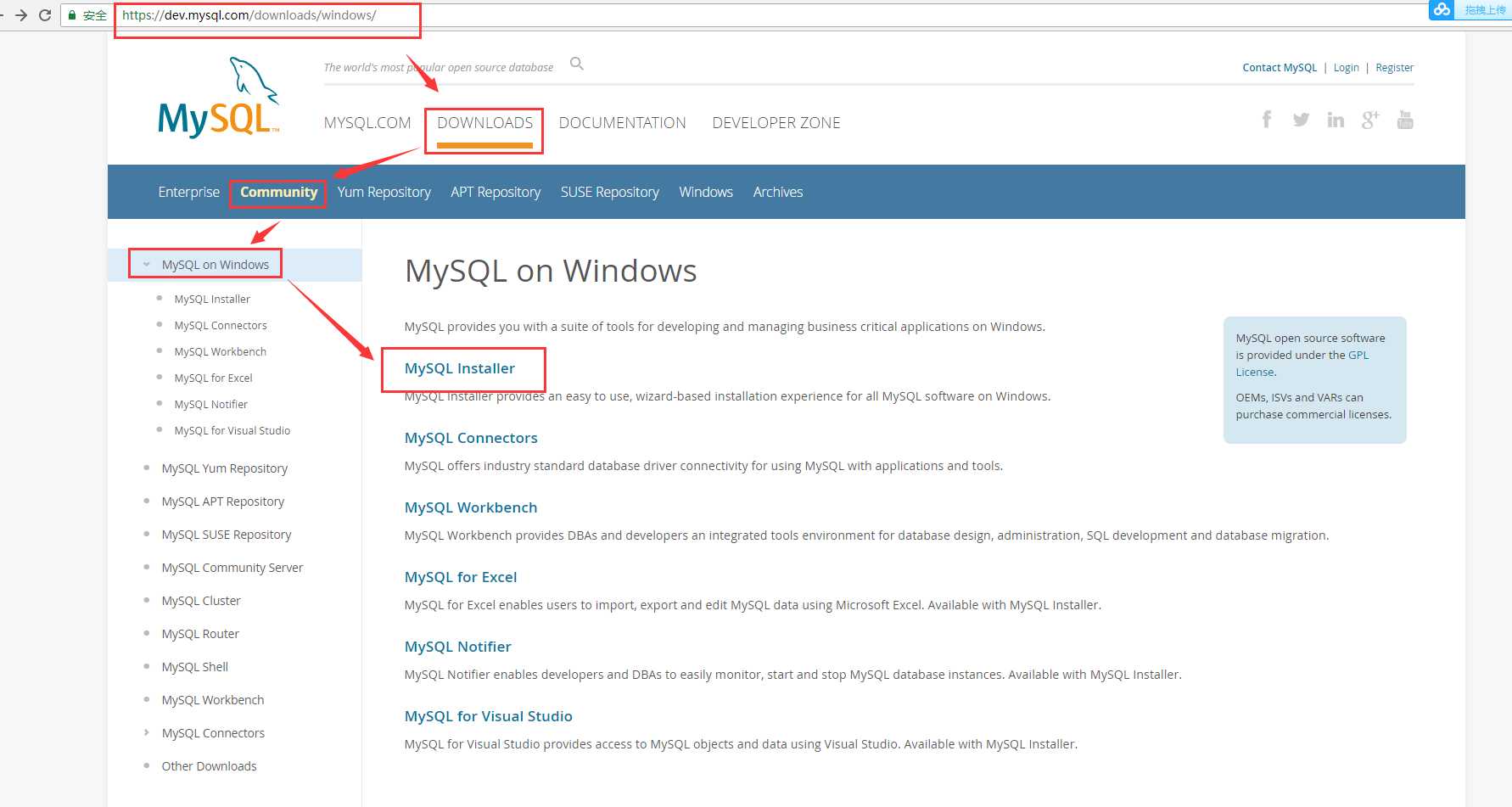
Task: Open the YouTube icon
Action: [1405, 120]
